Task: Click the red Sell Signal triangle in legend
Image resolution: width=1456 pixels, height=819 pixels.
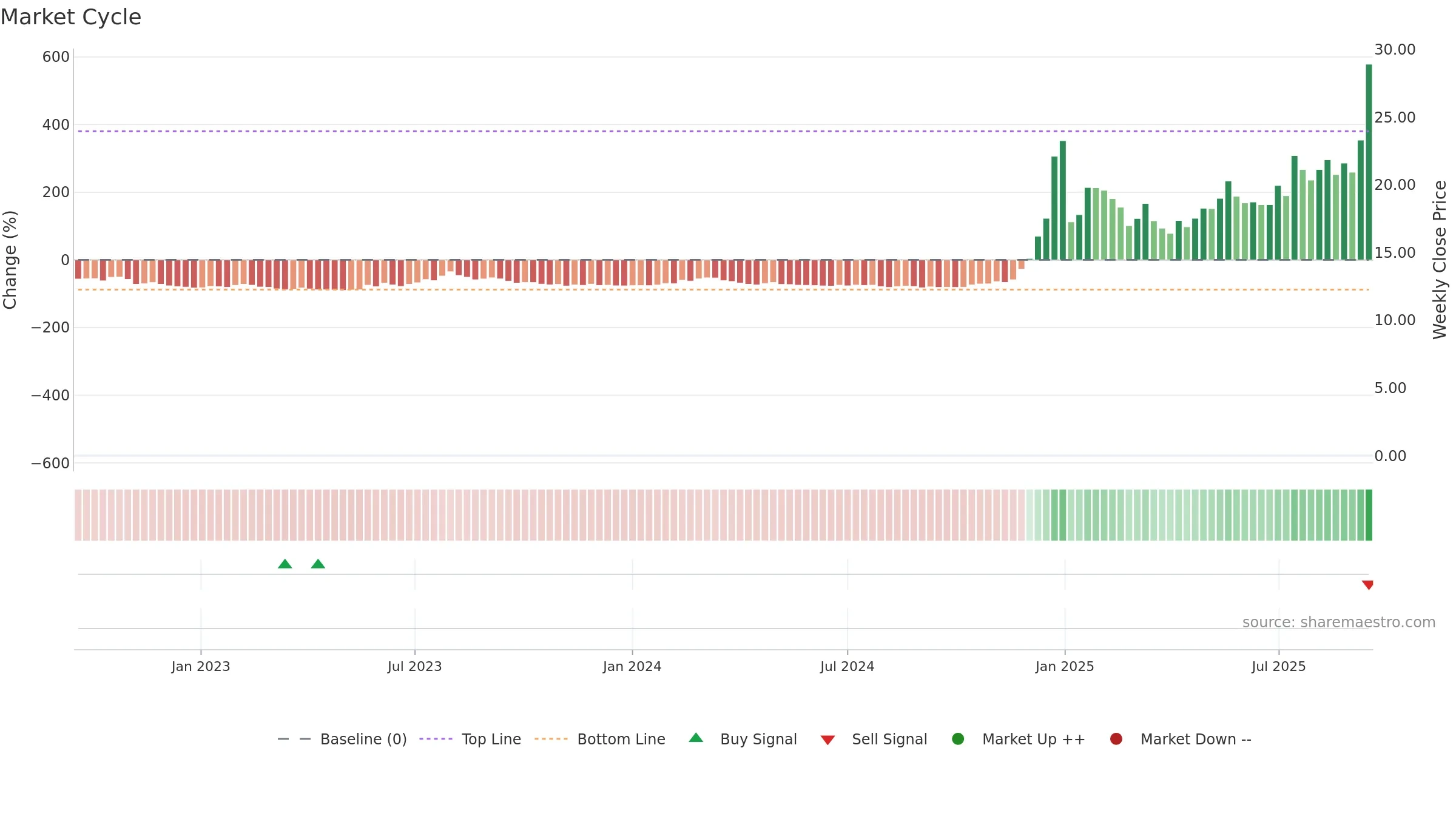Action: (827, 740)
